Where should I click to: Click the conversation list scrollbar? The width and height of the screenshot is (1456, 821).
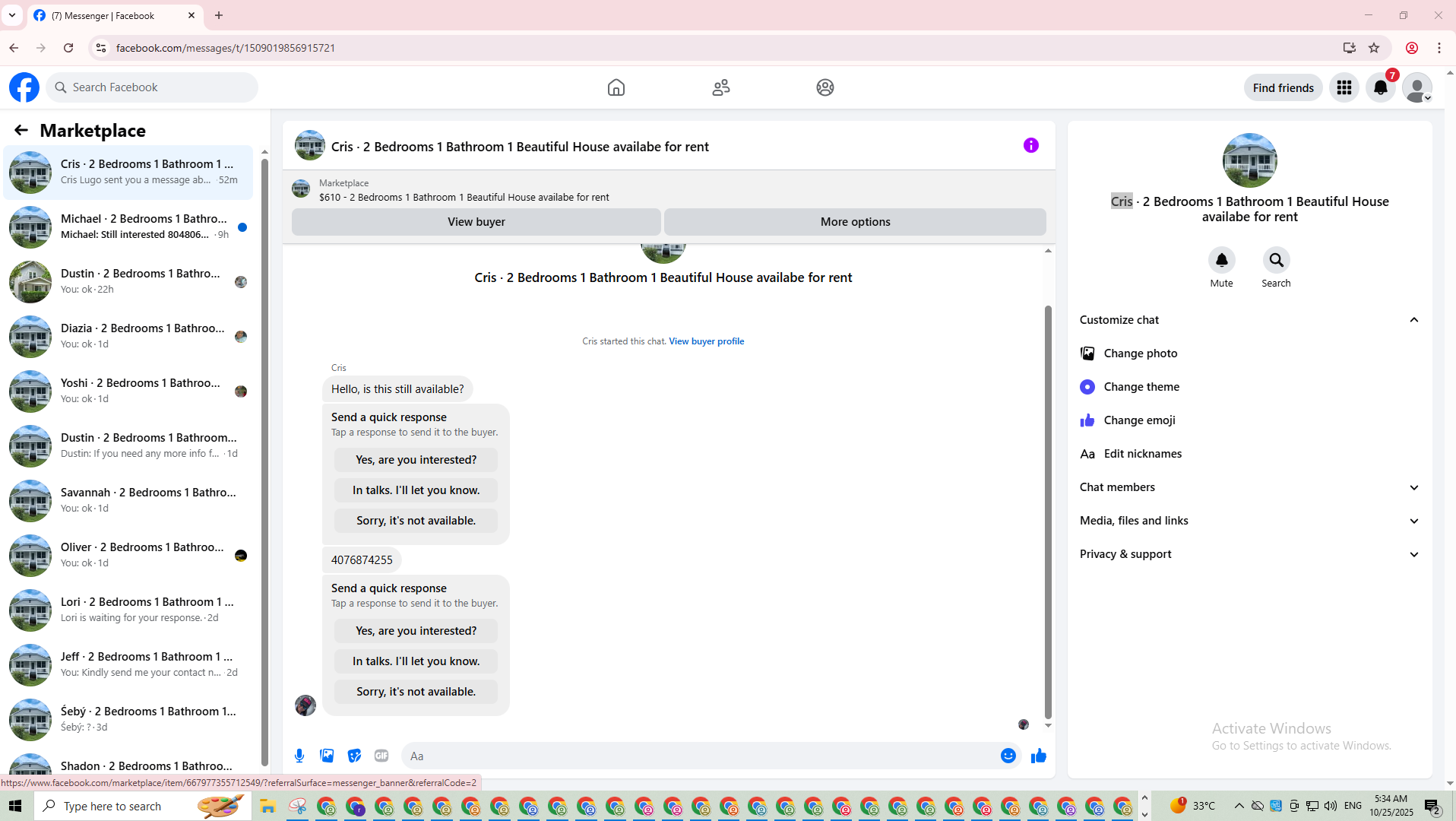(264, 462)
